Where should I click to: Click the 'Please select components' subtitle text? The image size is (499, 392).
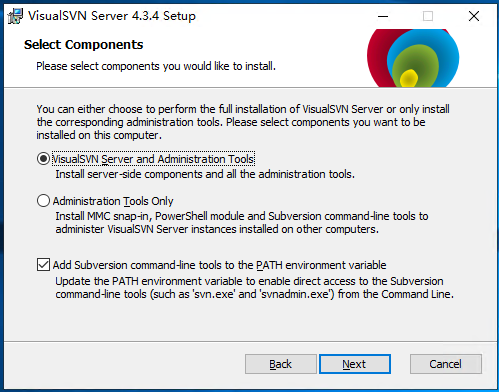[x=156, y=66]
